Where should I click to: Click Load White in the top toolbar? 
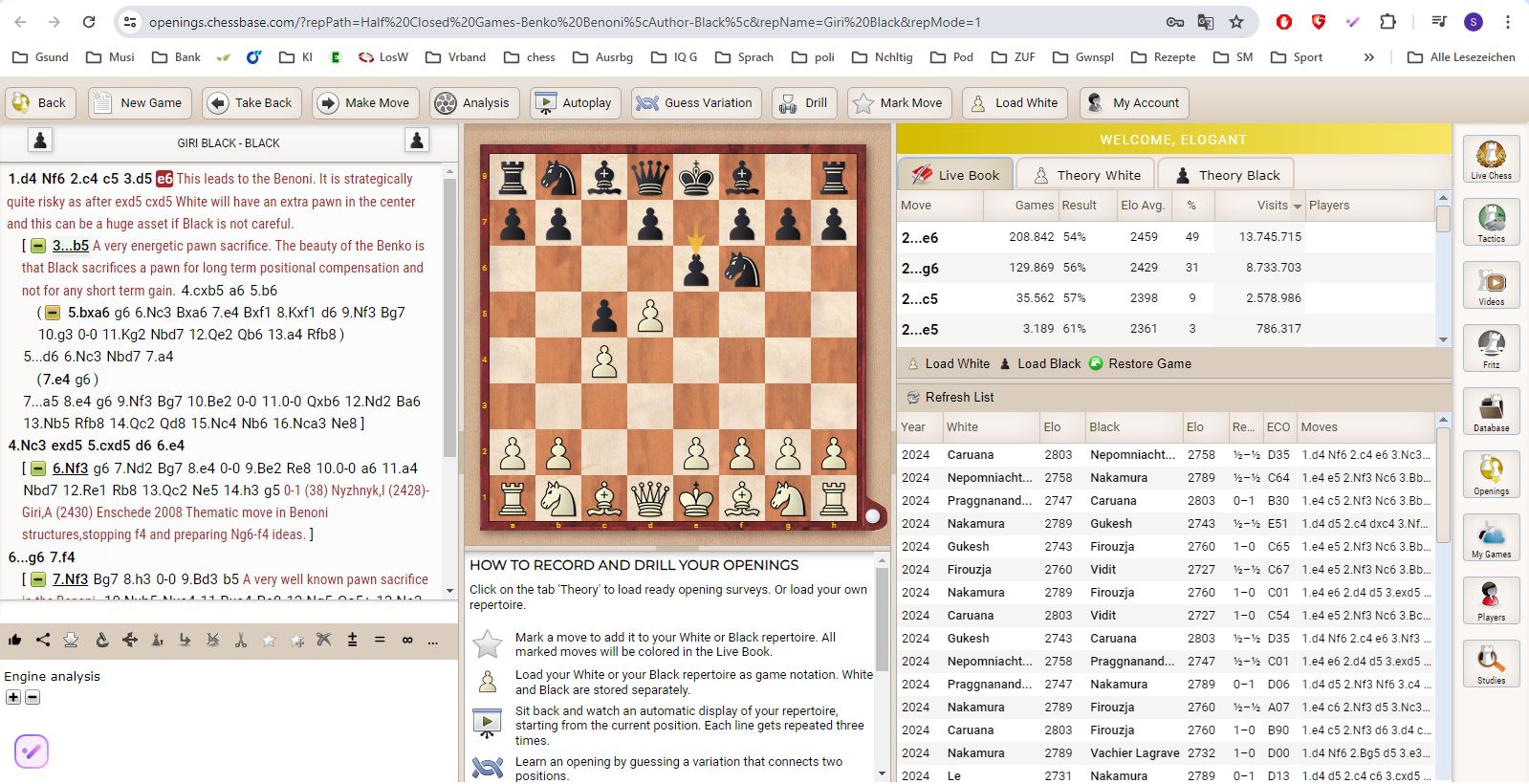1016,103
